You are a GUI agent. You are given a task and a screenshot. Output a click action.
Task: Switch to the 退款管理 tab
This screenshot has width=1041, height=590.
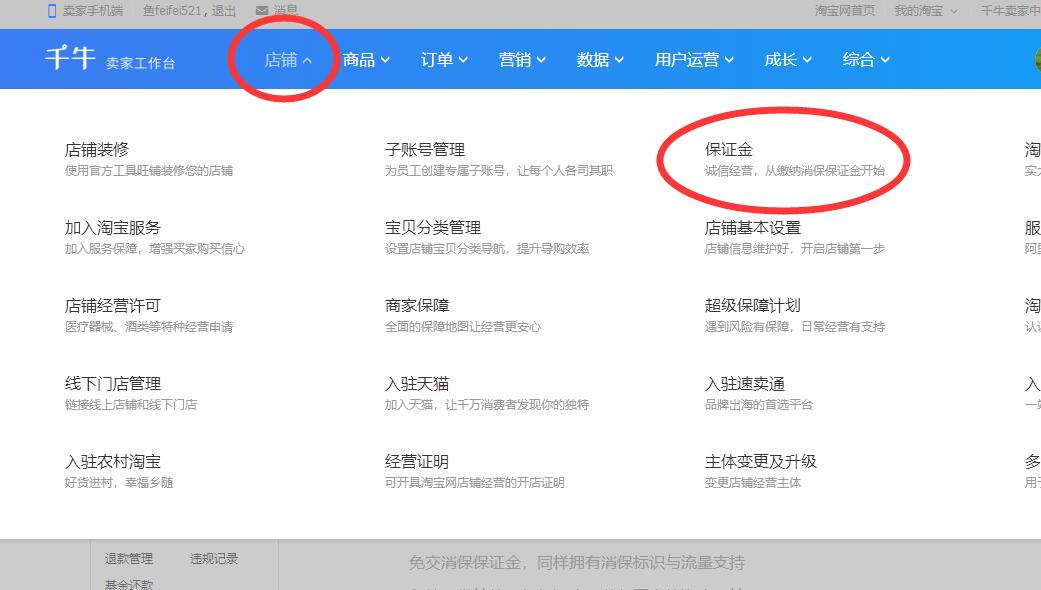128,558
